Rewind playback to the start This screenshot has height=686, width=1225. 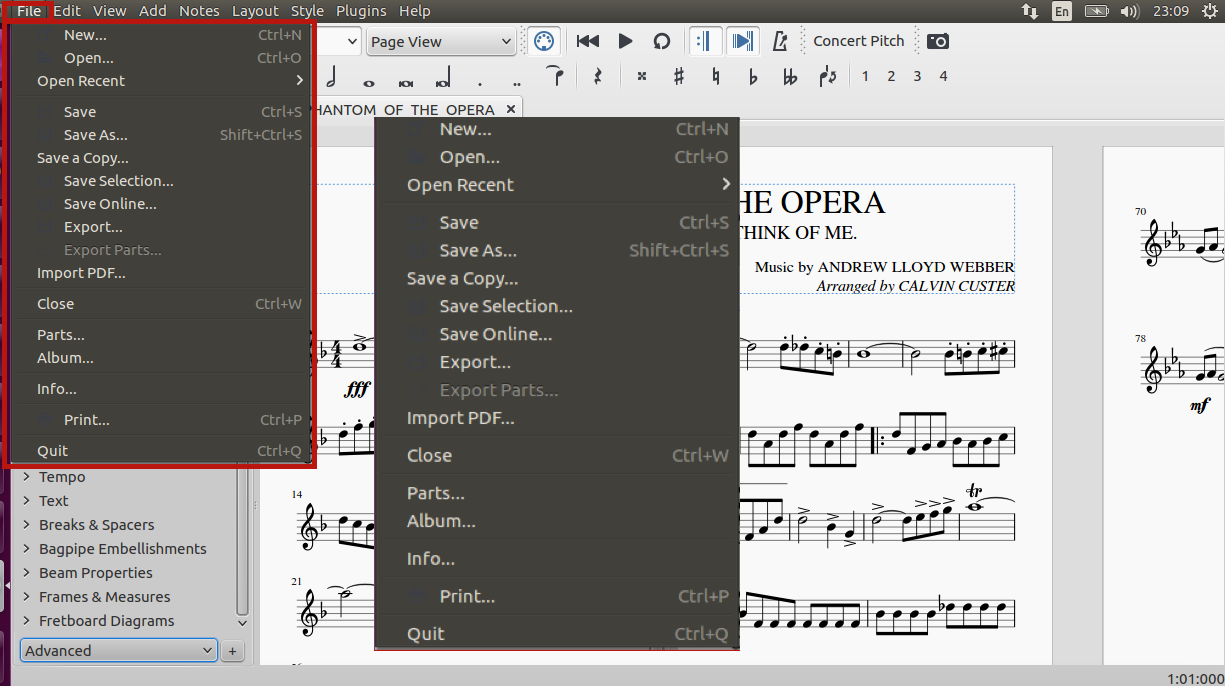(x=588, y=41)
